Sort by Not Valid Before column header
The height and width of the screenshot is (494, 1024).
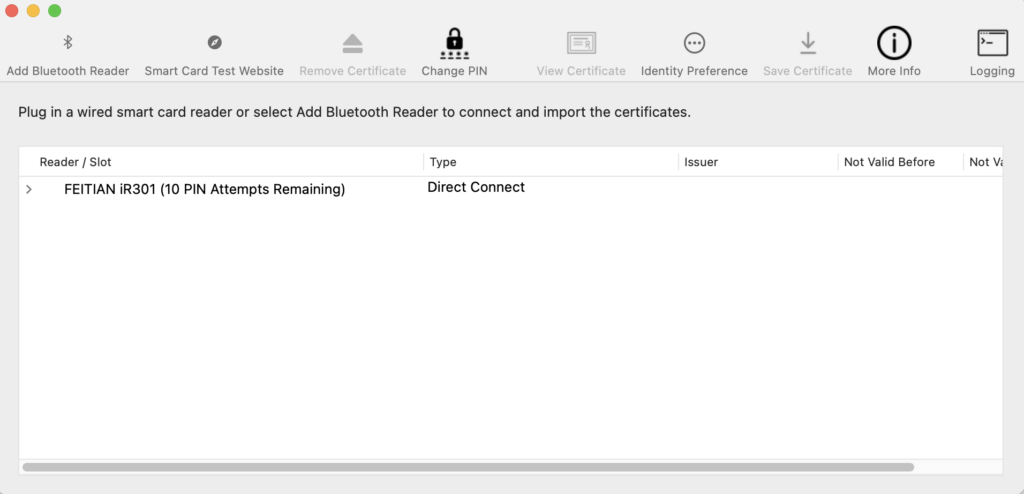889,162
